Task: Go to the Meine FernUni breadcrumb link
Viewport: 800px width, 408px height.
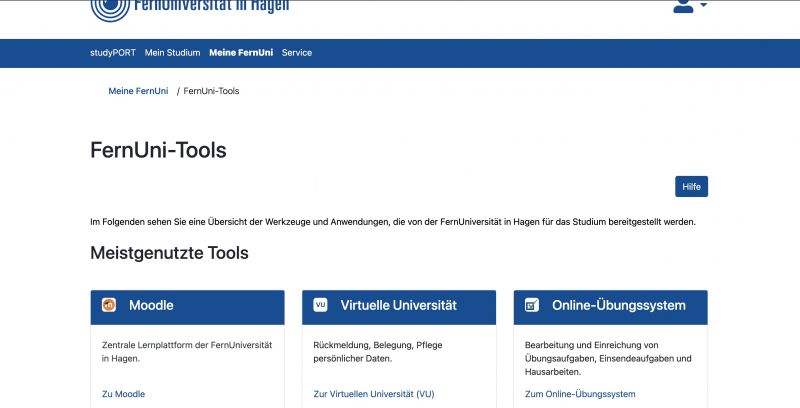Action: click(x=138, y=91)
